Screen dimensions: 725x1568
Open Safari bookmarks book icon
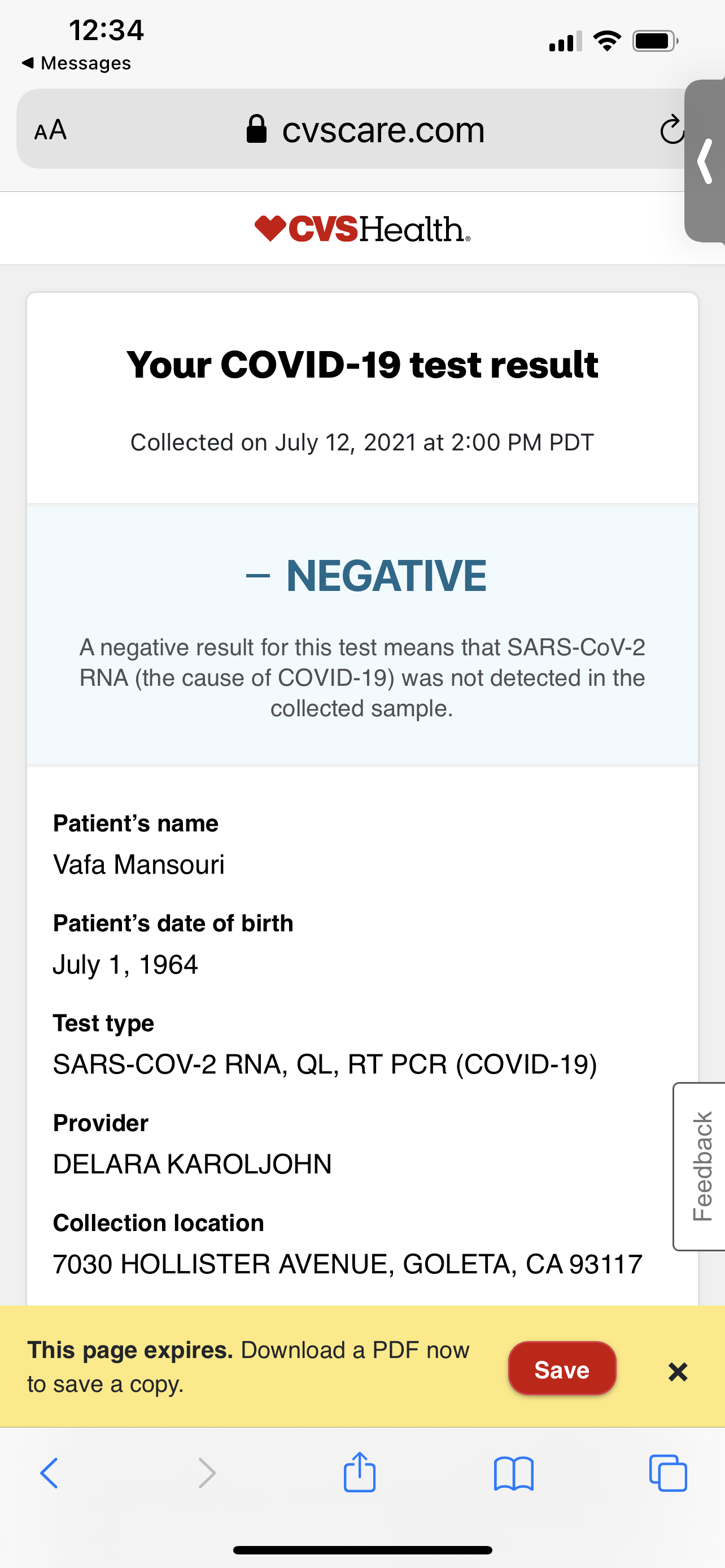(514, 1474)
